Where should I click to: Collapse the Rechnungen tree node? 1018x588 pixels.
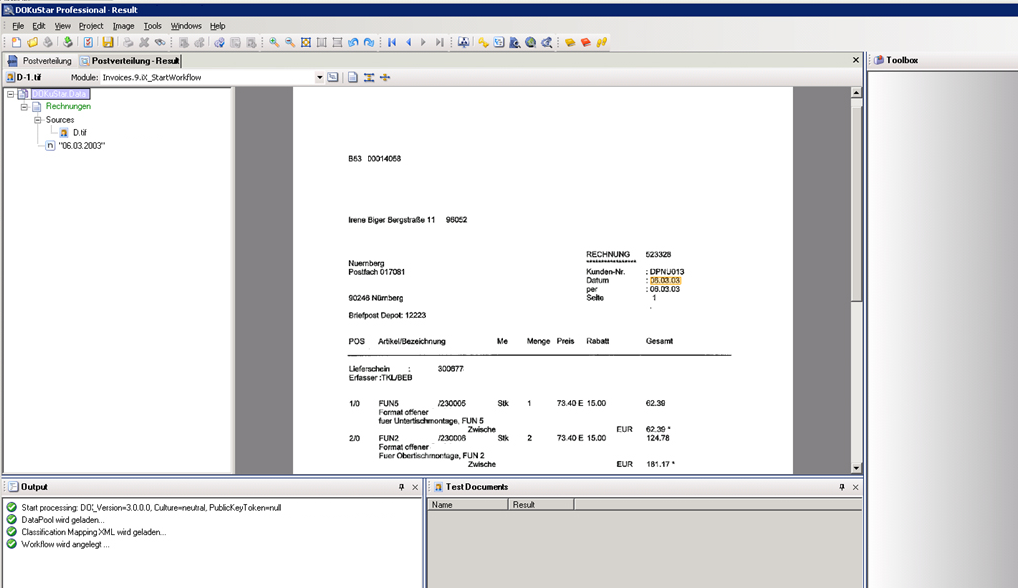[24, 105]
